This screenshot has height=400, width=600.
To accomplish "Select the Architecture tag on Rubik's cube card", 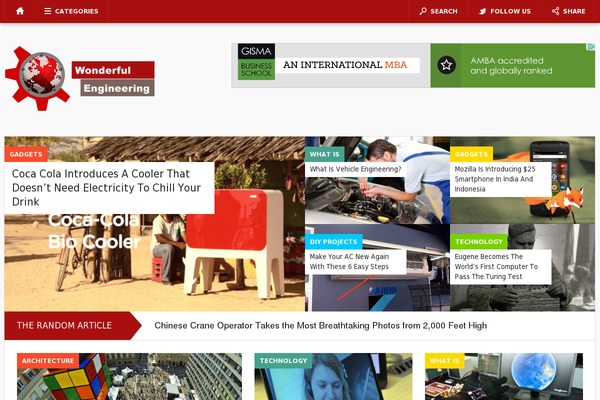I will tap(48, 361).
